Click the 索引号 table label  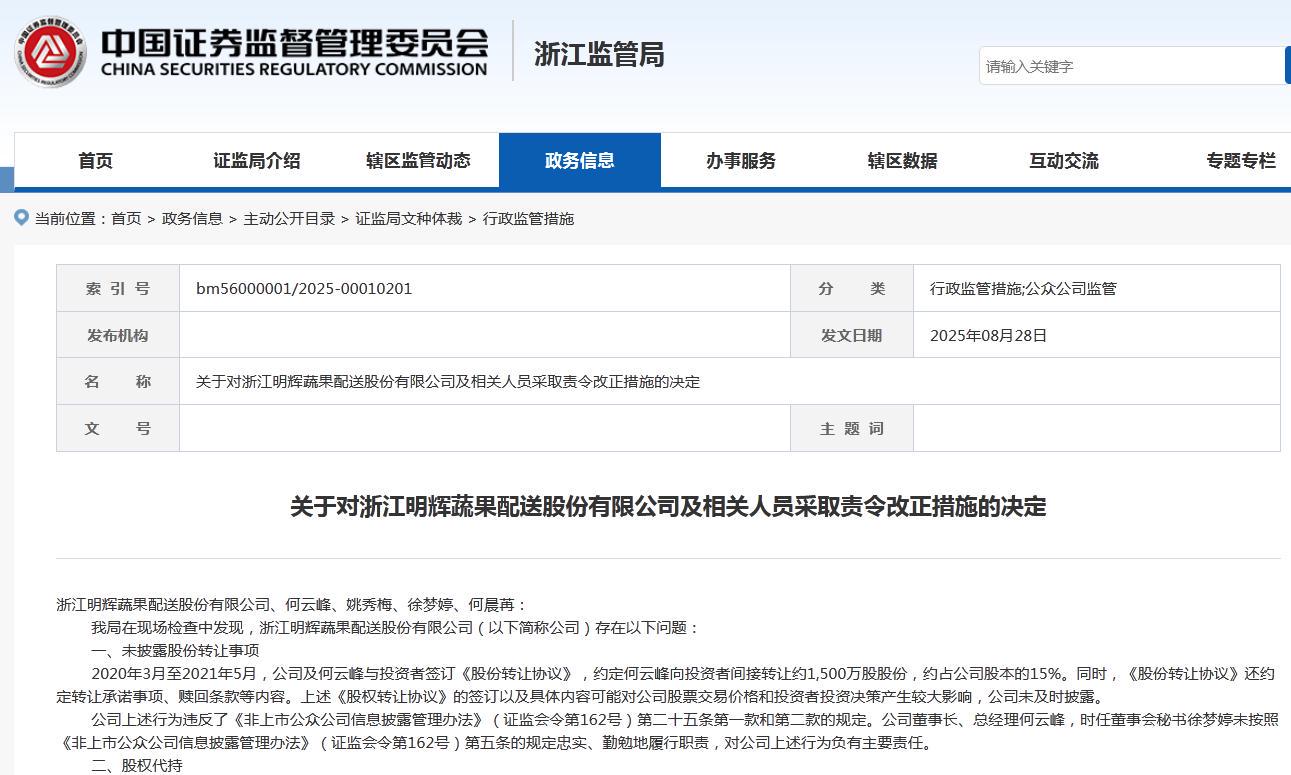[x=118, y=288]
